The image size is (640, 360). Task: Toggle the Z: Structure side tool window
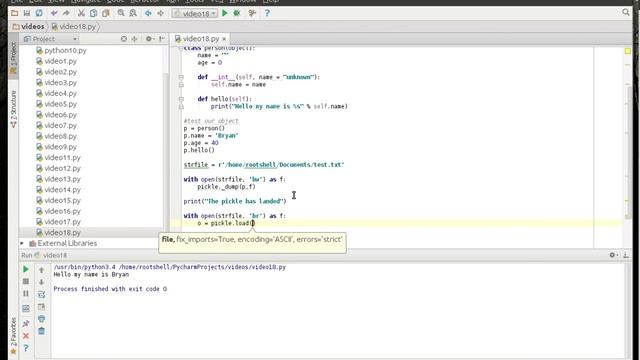(13, 109)
